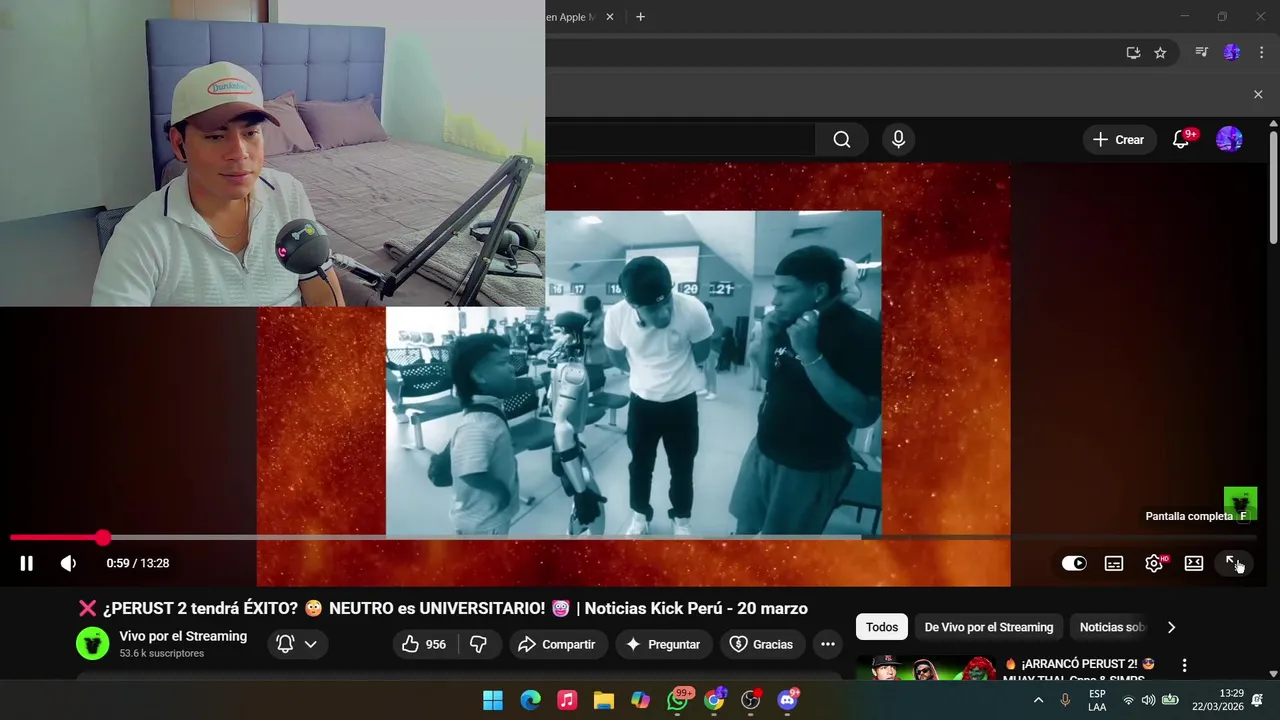Open WhatsApp from the taskbar

pyautogui.click(x=678, y=700)
